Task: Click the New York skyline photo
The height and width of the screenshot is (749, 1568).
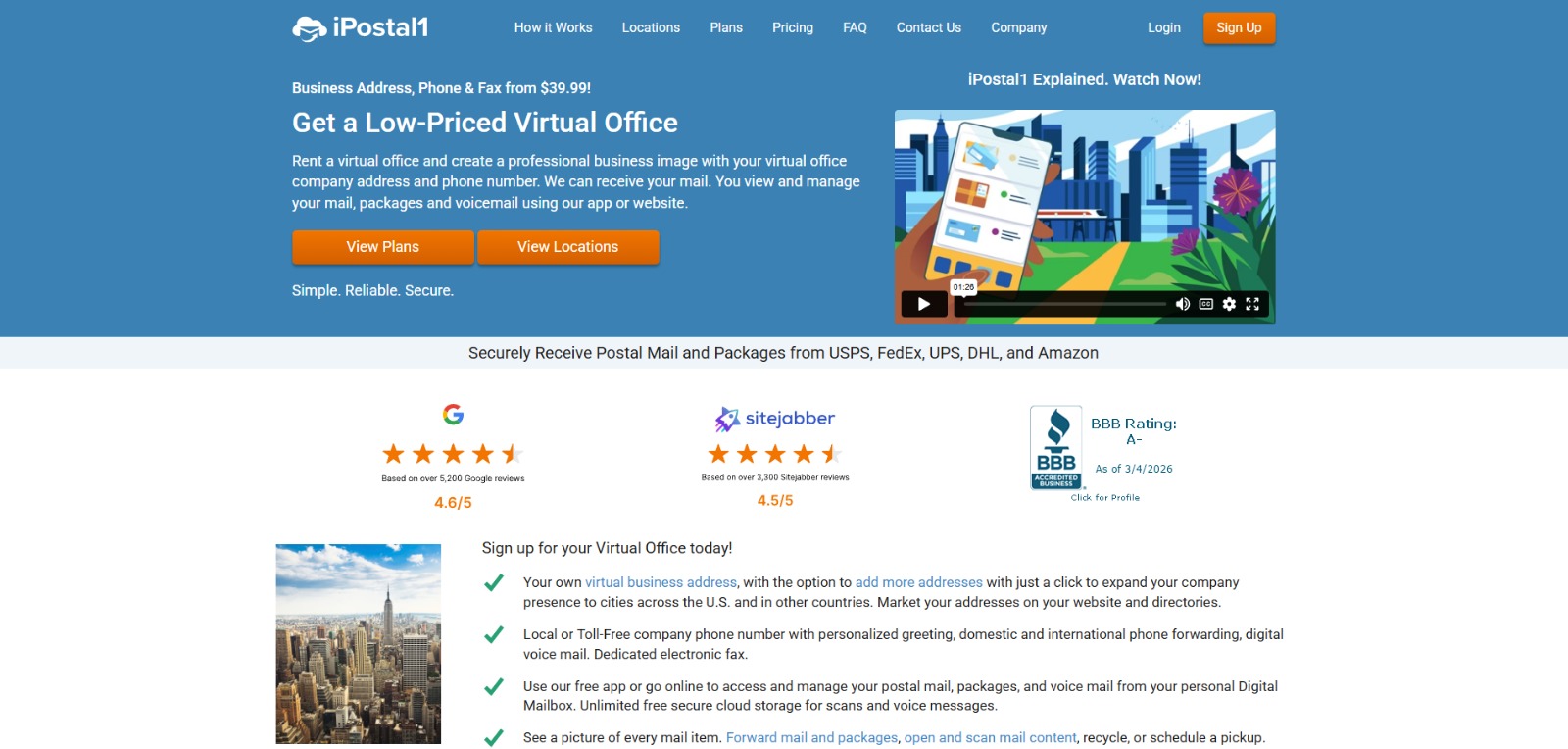Action: pos(359,644)
